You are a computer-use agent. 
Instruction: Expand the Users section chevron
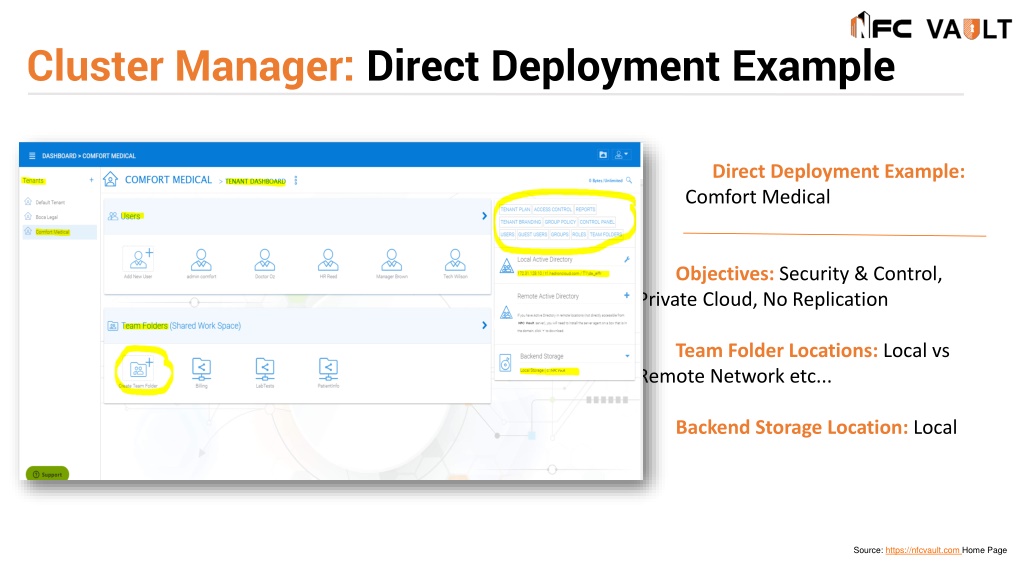point(484,216)
